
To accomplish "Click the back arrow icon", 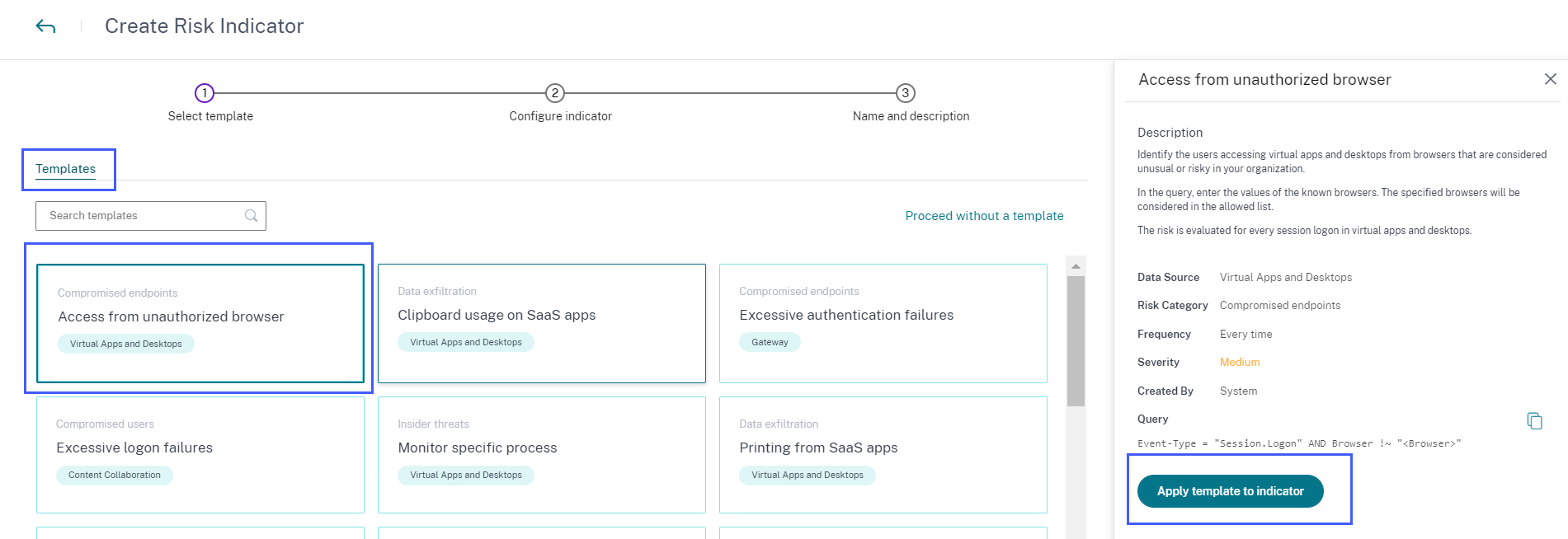I will pos(45,26).
